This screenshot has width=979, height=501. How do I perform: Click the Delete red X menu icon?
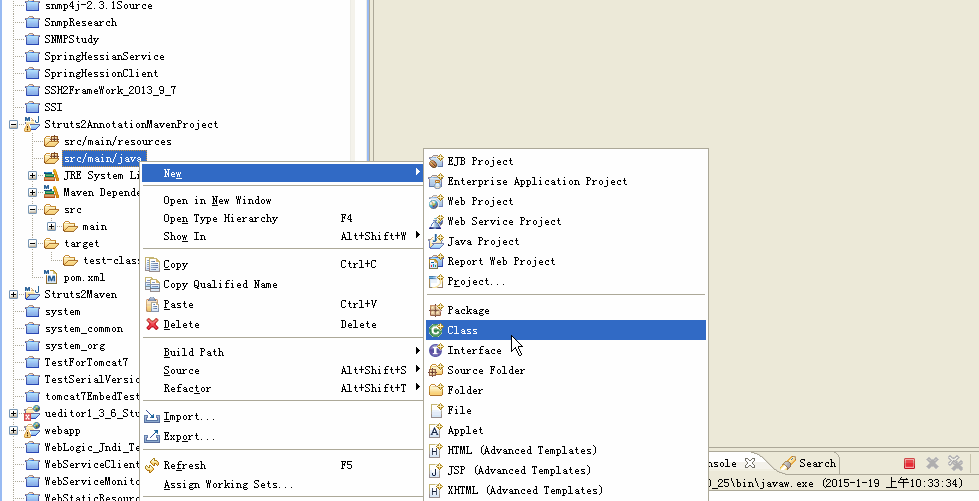point(152,324)
